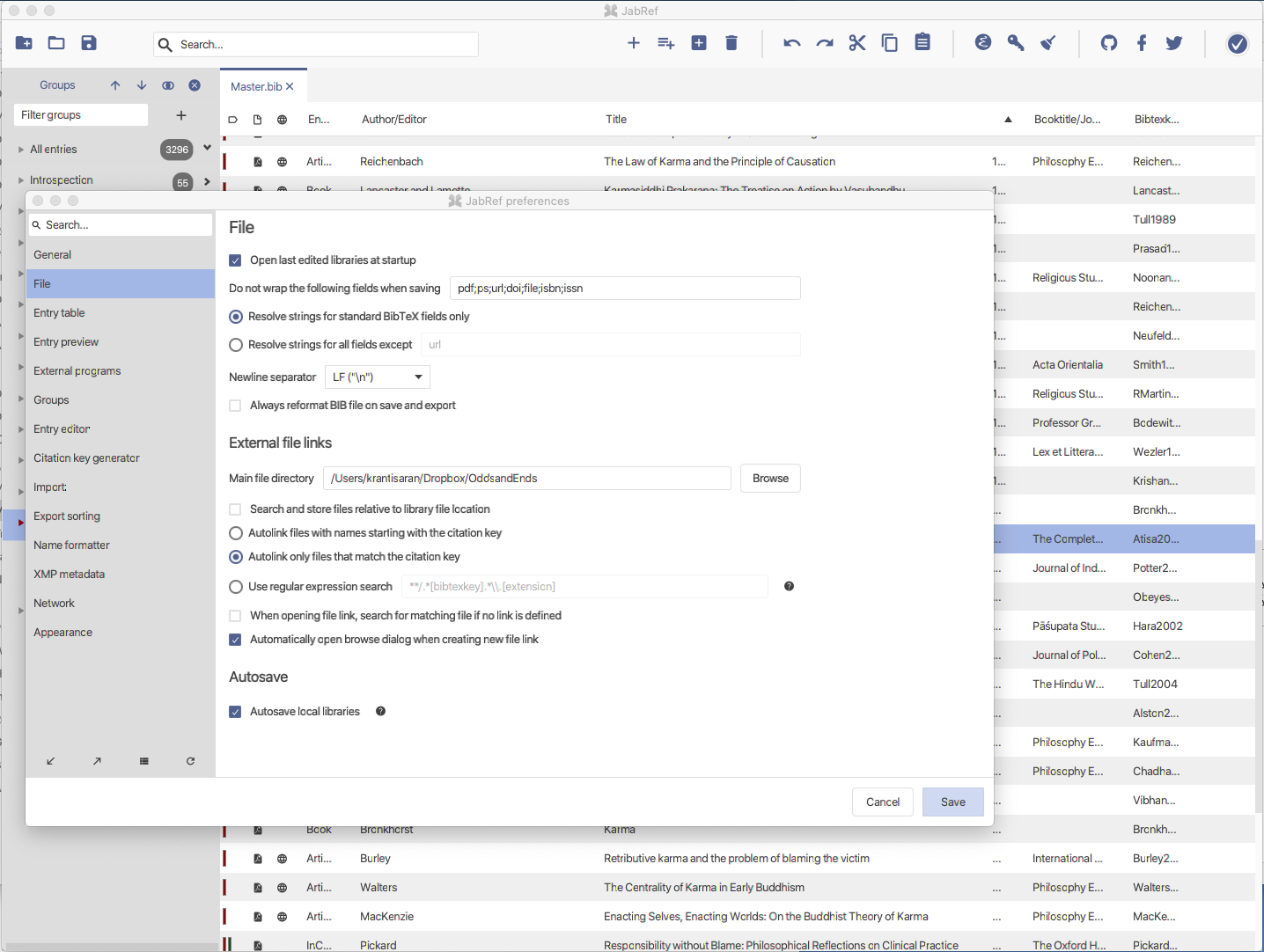Click the Browse button for main directory

[771, 479]
